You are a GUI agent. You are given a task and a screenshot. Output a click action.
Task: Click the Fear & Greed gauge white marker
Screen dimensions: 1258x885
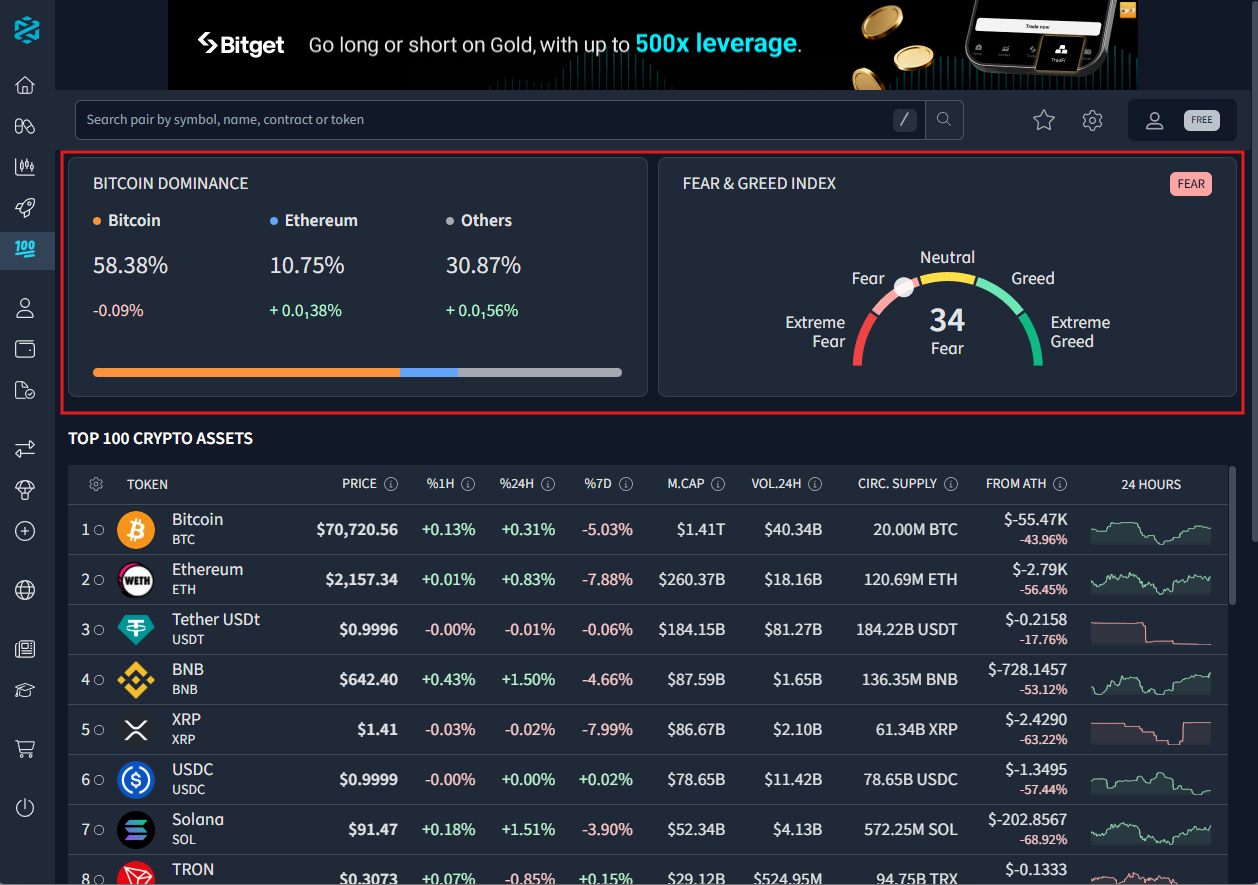point(904,287)
